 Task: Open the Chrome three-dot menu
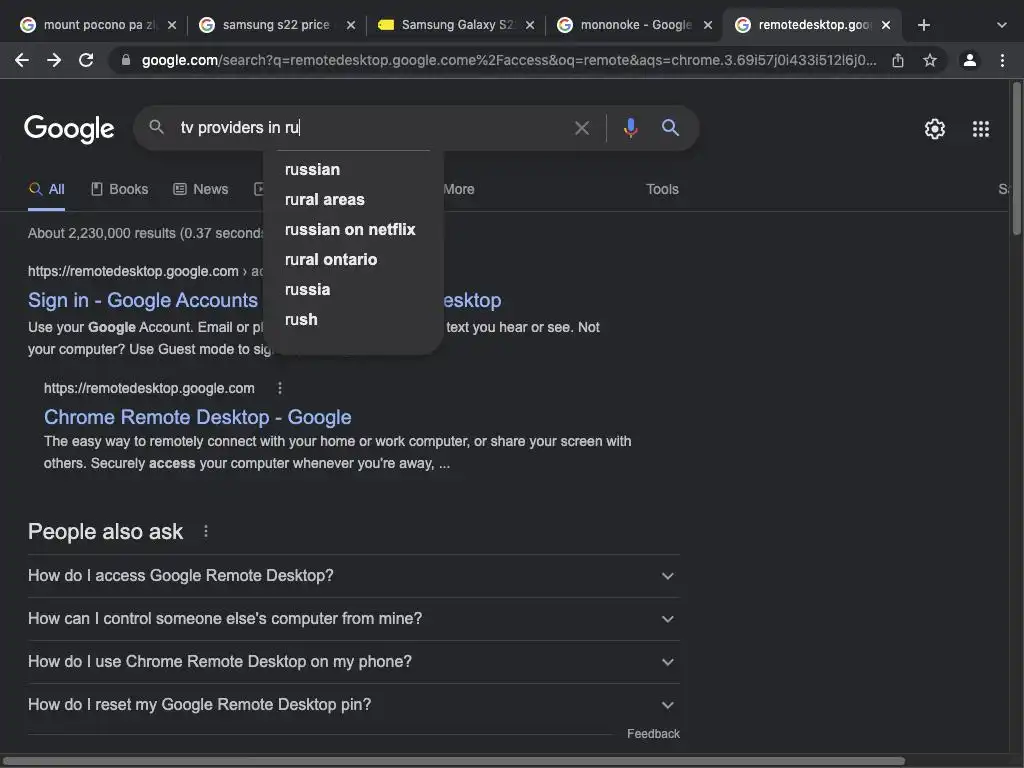pos(1002,60)
